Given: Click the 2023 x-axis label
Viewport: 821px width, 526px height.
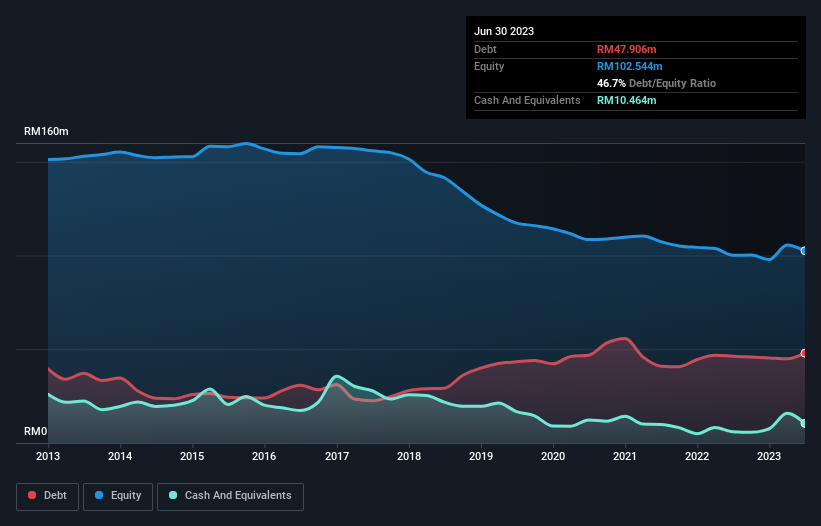Looking at the screenshot, I should [769, 456].
